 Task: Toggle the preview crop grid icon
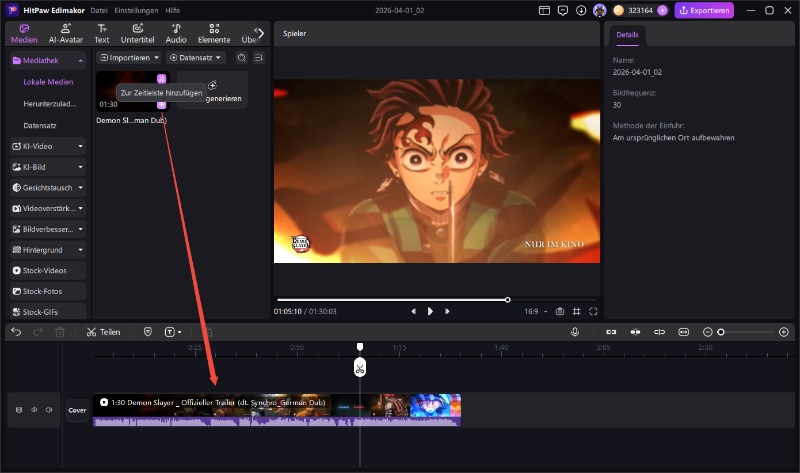(x=577, y=311)
